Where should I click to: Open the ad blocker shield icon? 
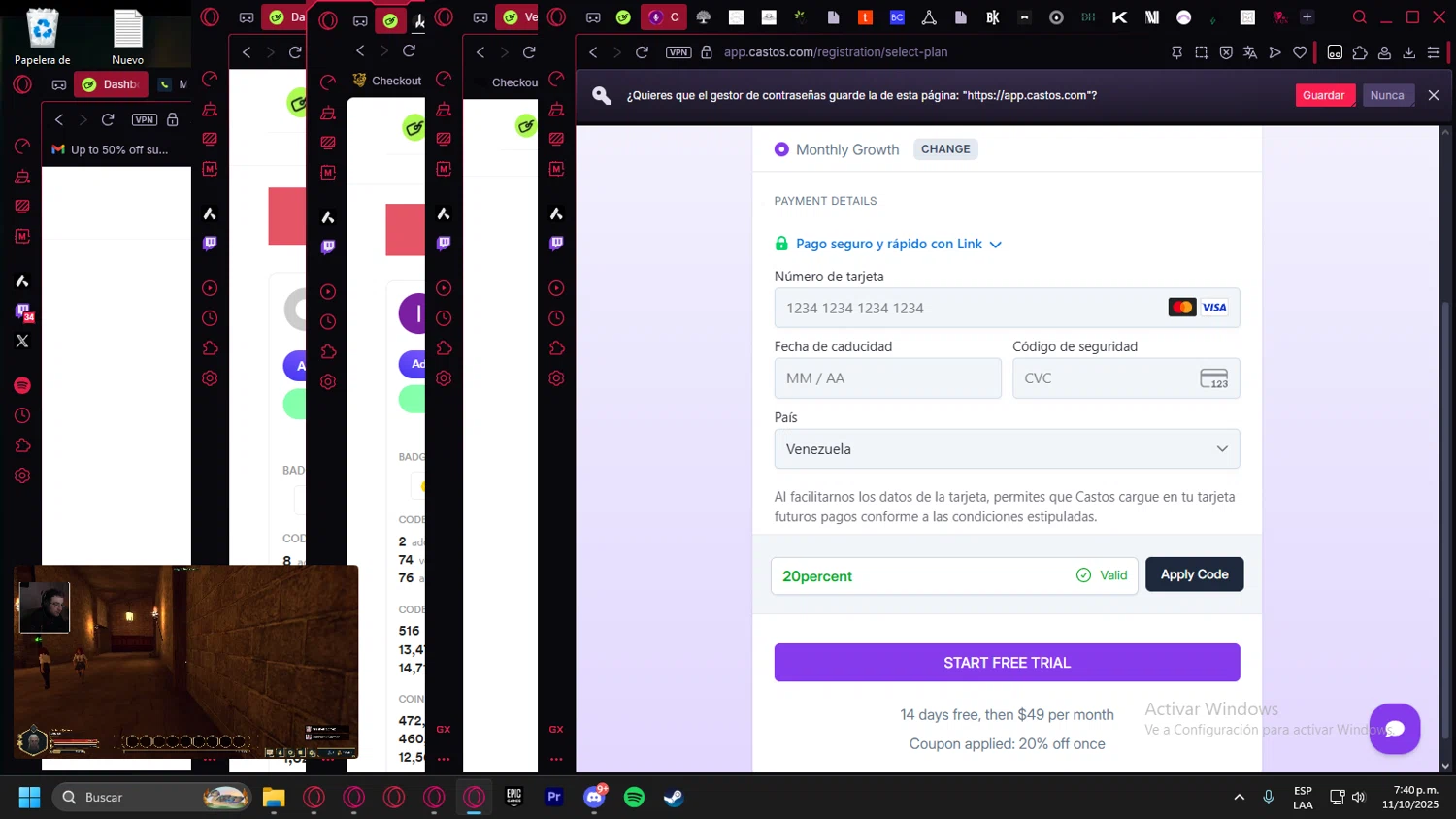[x=1226, y=52]
